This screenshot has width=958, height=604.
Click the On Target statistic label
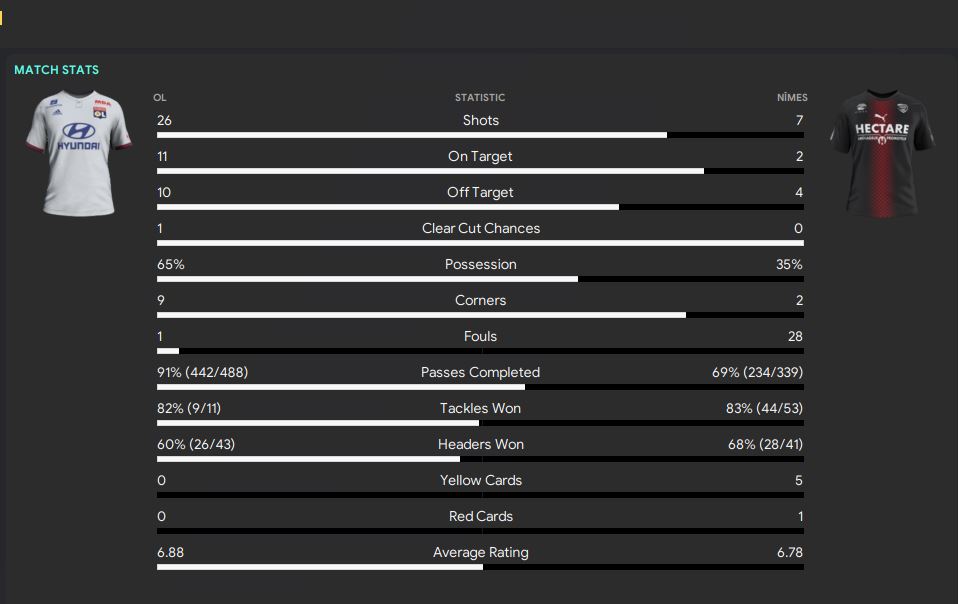tap(480, 156)
